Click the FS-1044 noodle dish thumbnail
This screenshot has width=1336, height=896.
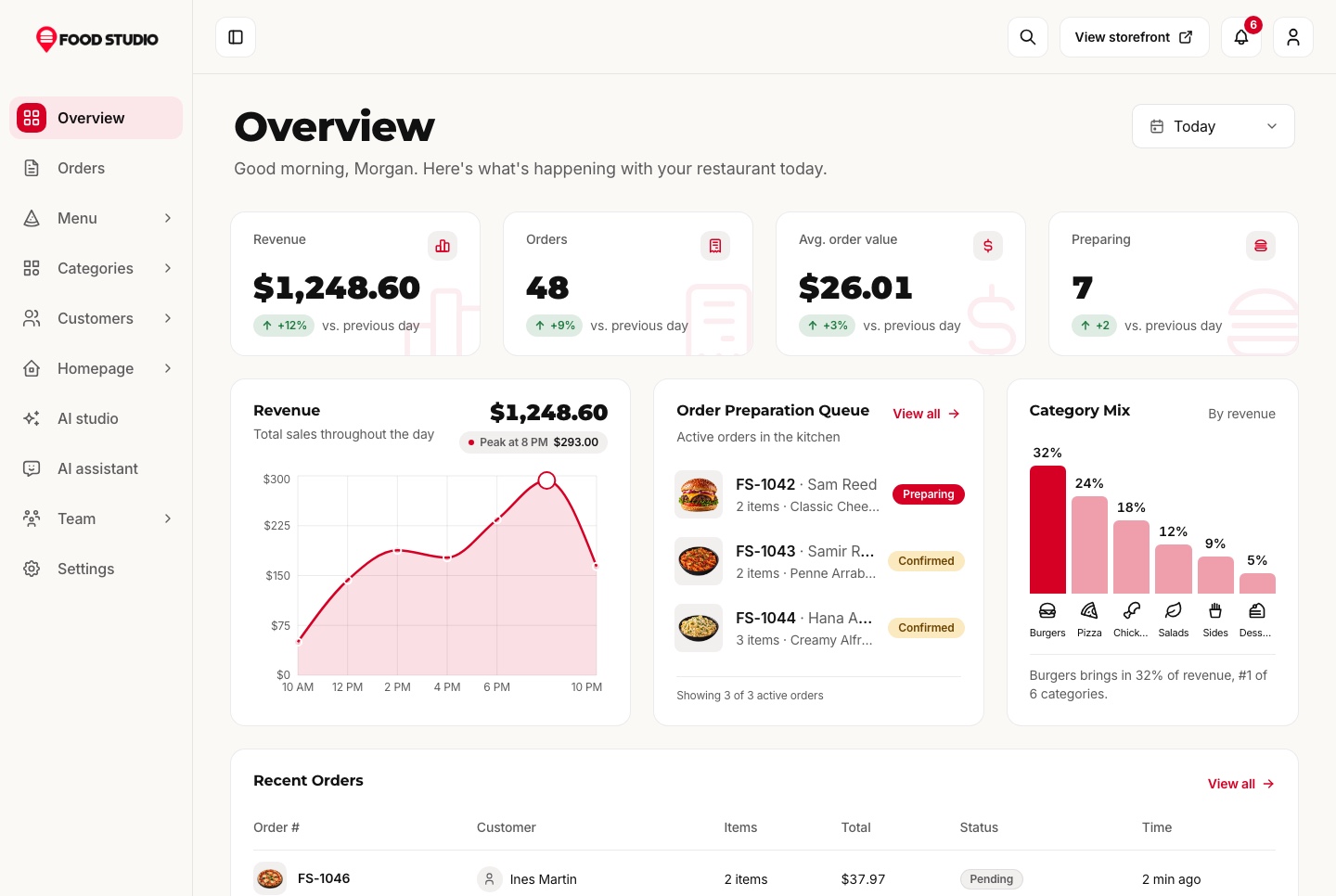pyautogui.click(x=699, y=628)
